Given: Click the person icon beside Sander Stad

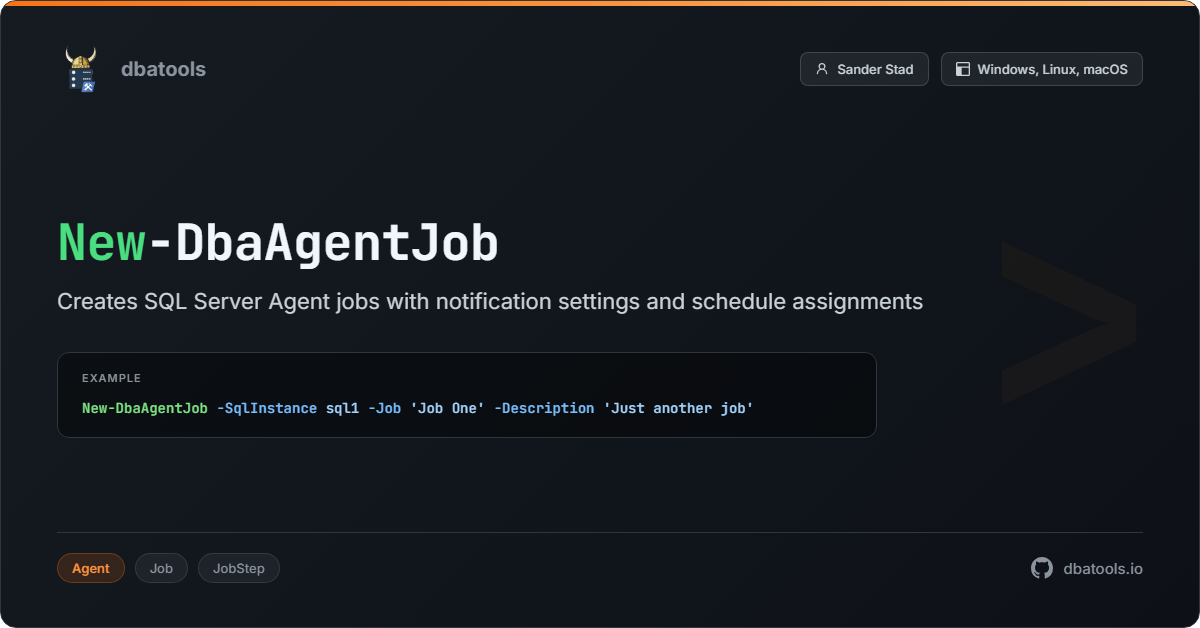Looking at the screenshot, I should (x=822, y=69).
